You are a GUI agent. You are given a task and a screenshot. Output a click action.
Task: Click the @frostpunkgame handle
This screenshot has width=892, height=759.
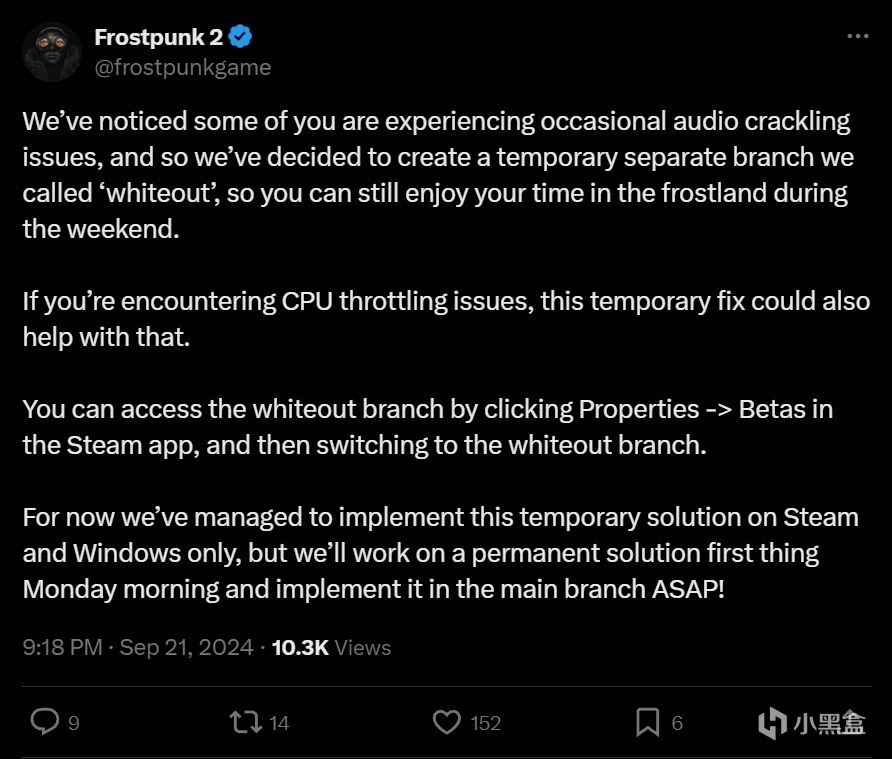click(183, 68)
